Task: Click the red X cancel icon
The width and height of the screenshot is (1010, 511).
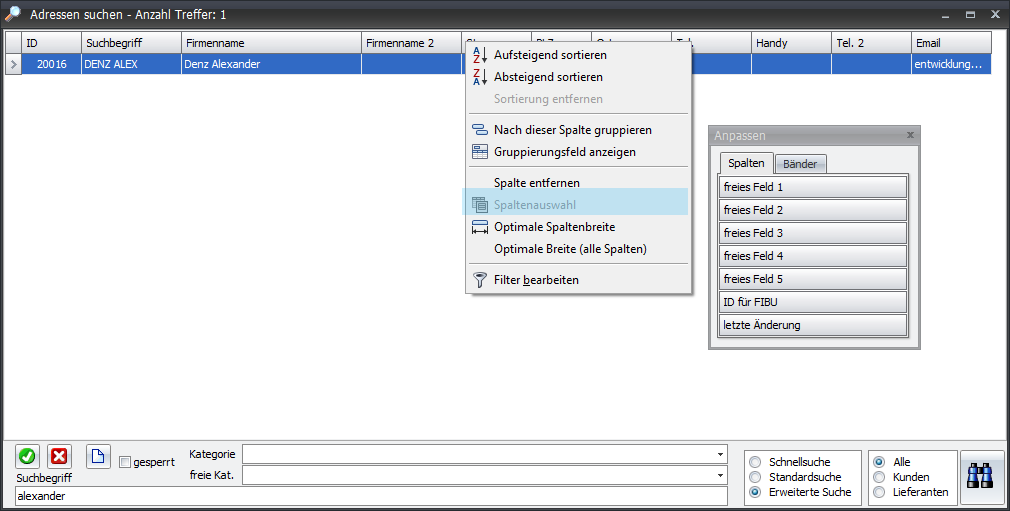Action: (59, 456)
